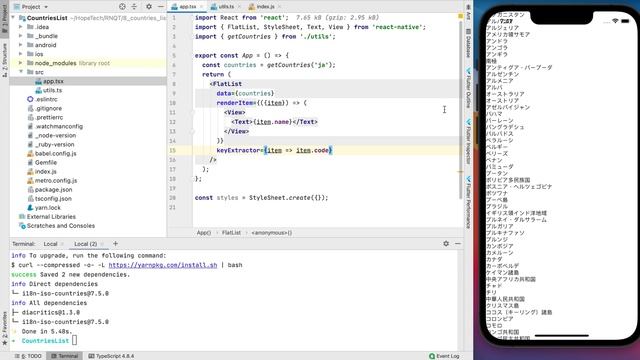Hide the Terminal panel with minus icon

[458, 243]
